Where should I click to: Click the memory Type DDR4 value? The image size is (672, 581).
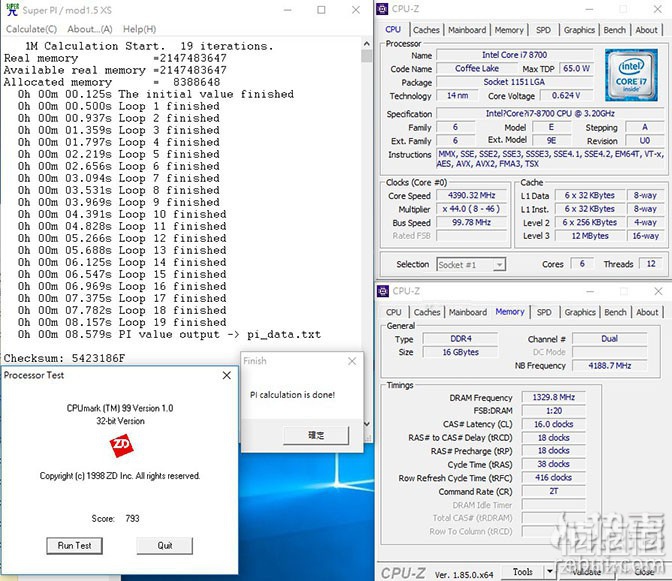460,339
